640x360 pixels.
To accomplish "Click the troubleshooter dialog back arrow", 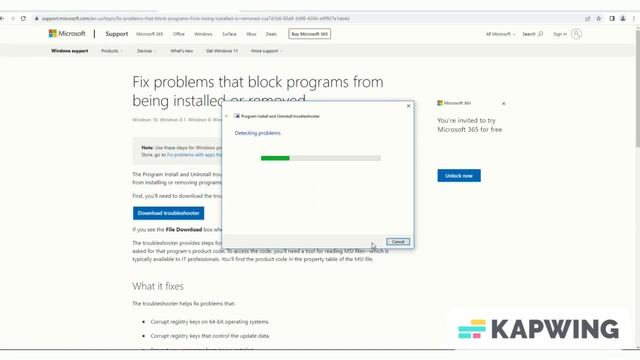I will coord(227,116).
